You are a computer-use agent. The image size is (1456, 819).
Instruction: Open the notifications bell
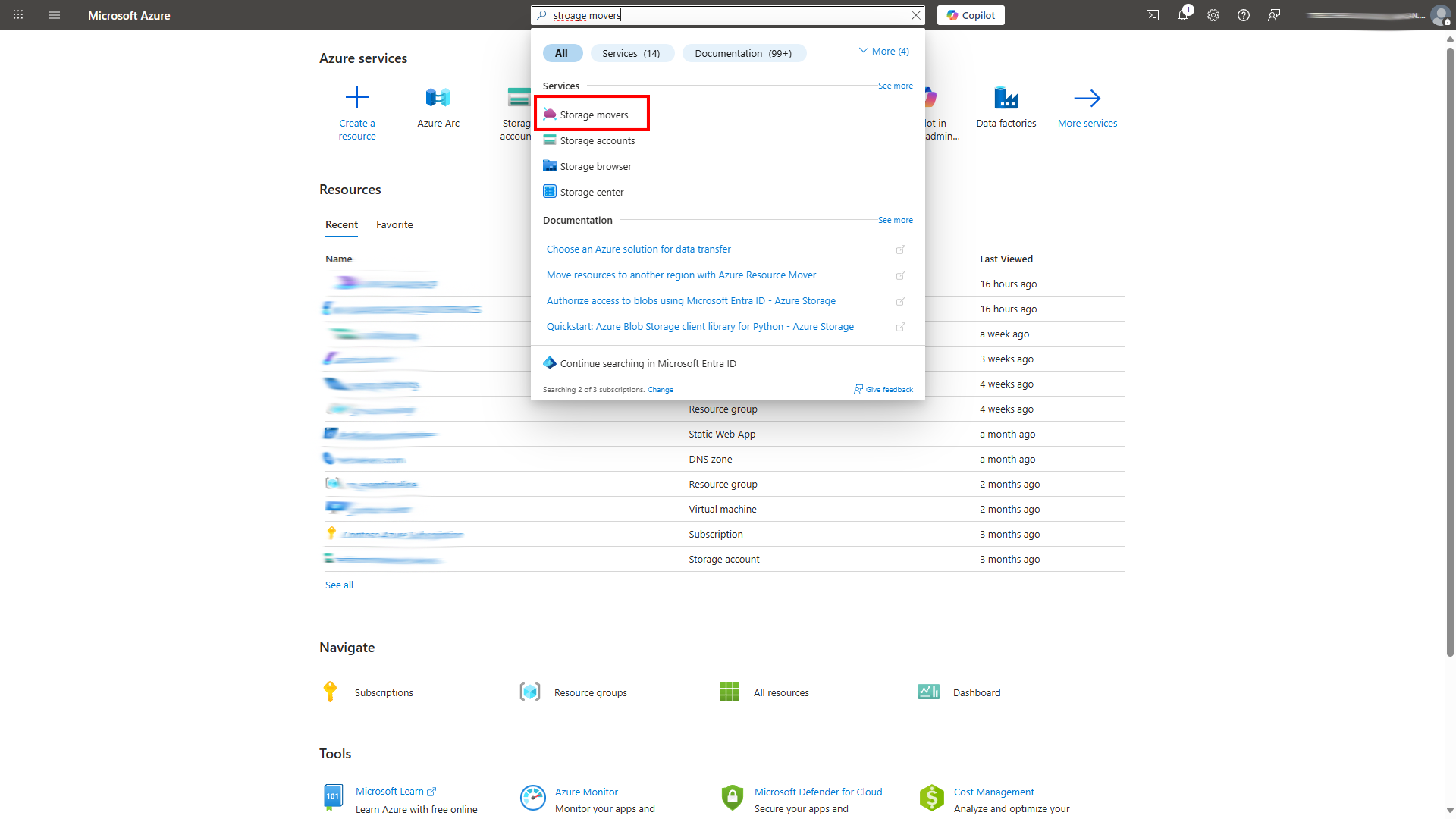click(x=1183, y=15)
